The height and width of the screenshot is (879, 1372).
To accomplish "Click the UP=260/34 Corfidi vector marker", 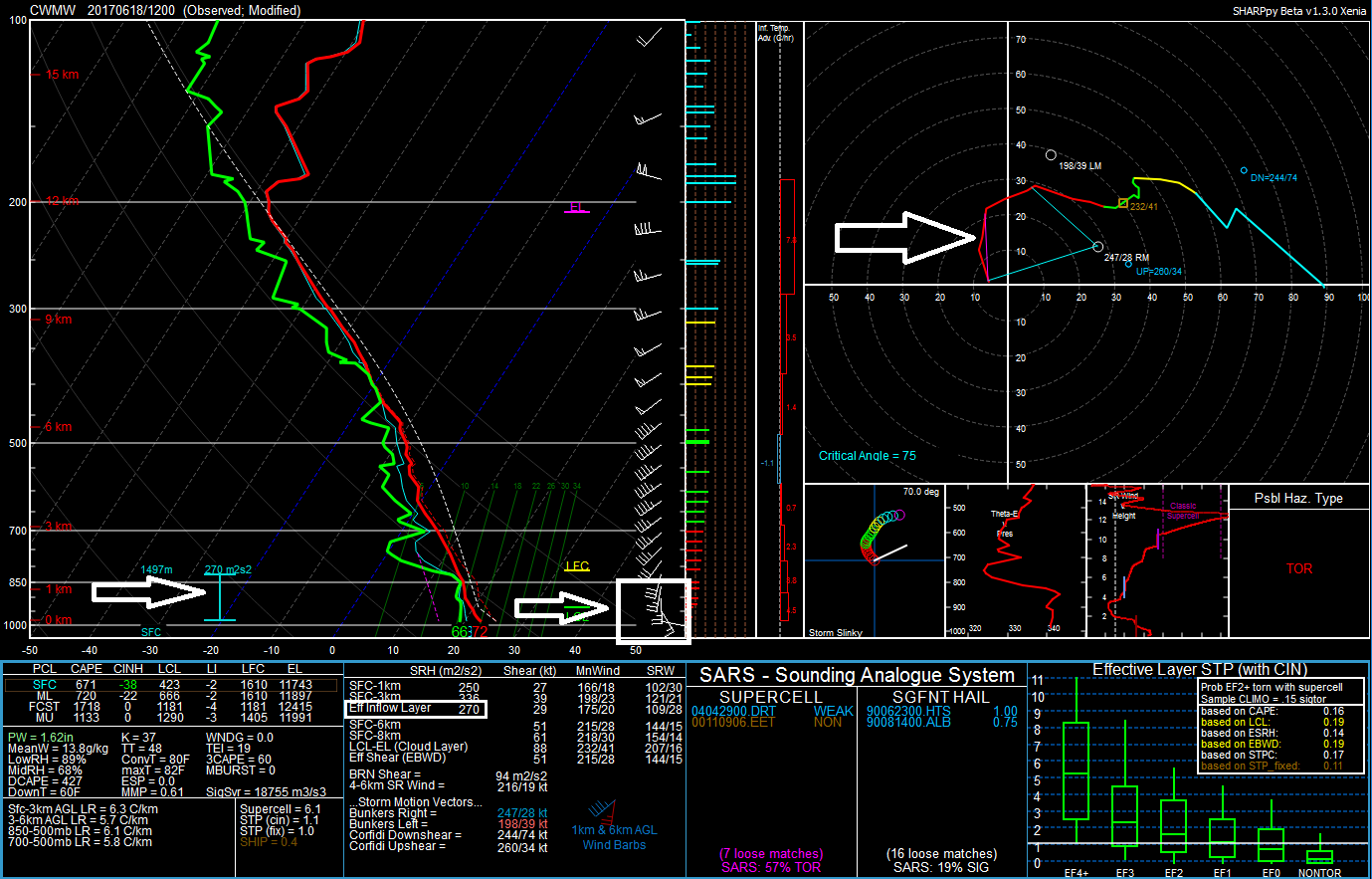I will pos(1129,264).
